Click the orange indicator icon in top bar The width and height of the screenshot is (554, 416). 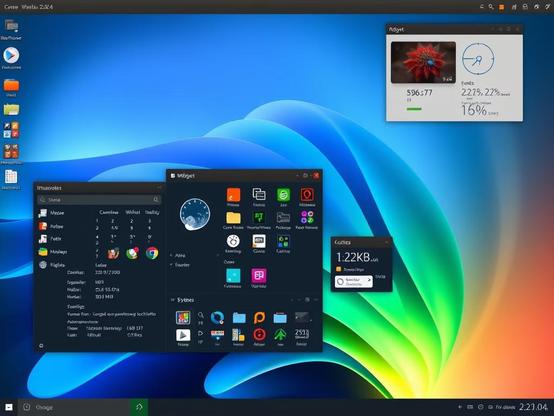click(x=501, y=7)
